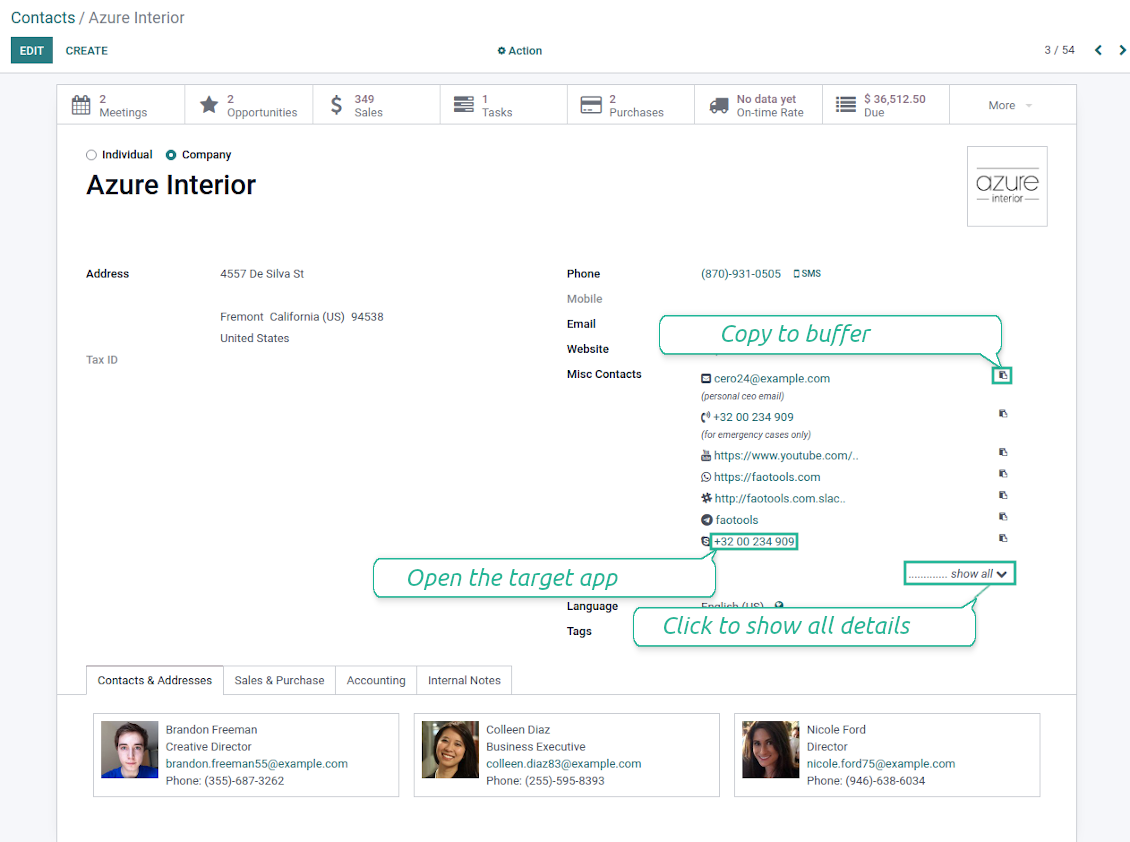
Task: Call the phone number (870)-931-0505
Action: pos(741,274)
